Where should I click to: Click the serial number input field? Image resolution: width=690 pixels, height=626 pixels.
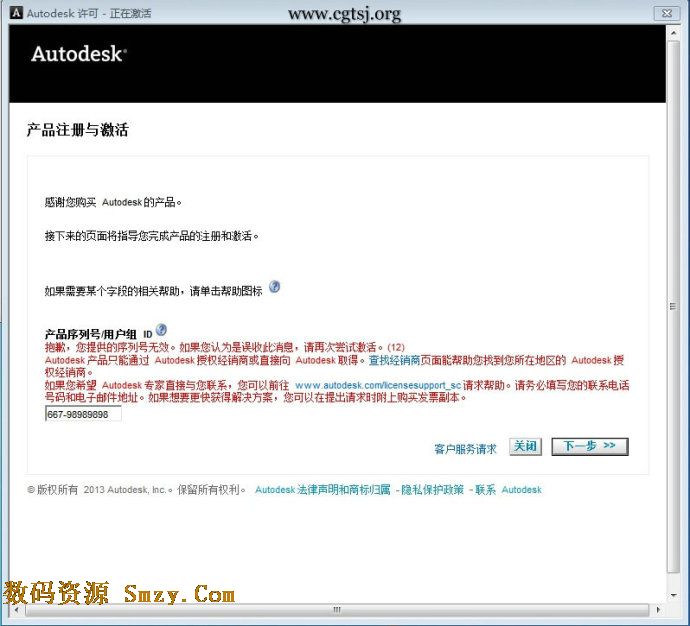(83, 414)
